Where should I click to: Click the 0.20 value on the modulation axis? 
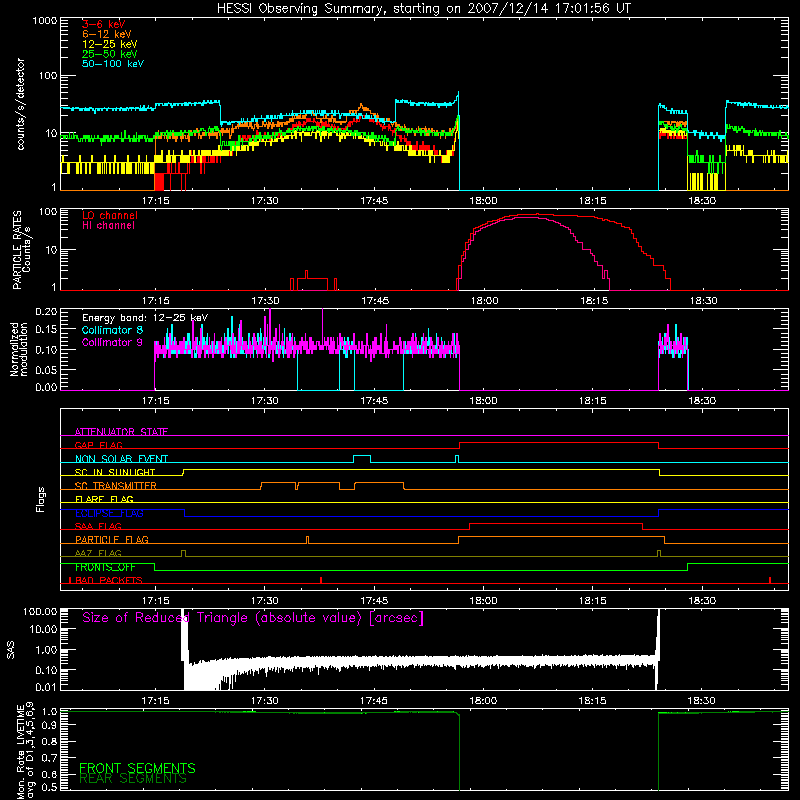pos(46,312)
